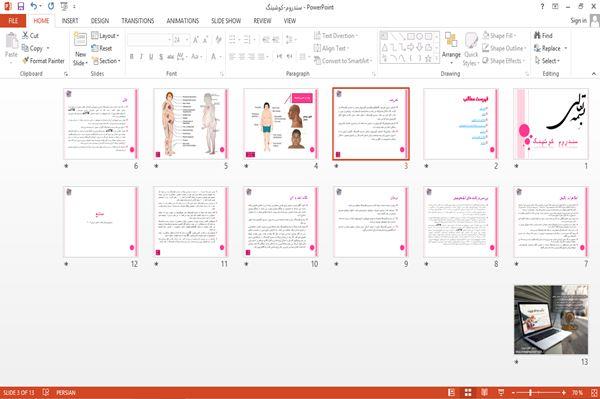Click the Undo arrow icon
The width and height of the screenshot is (600, 399).
click(34, 7)
